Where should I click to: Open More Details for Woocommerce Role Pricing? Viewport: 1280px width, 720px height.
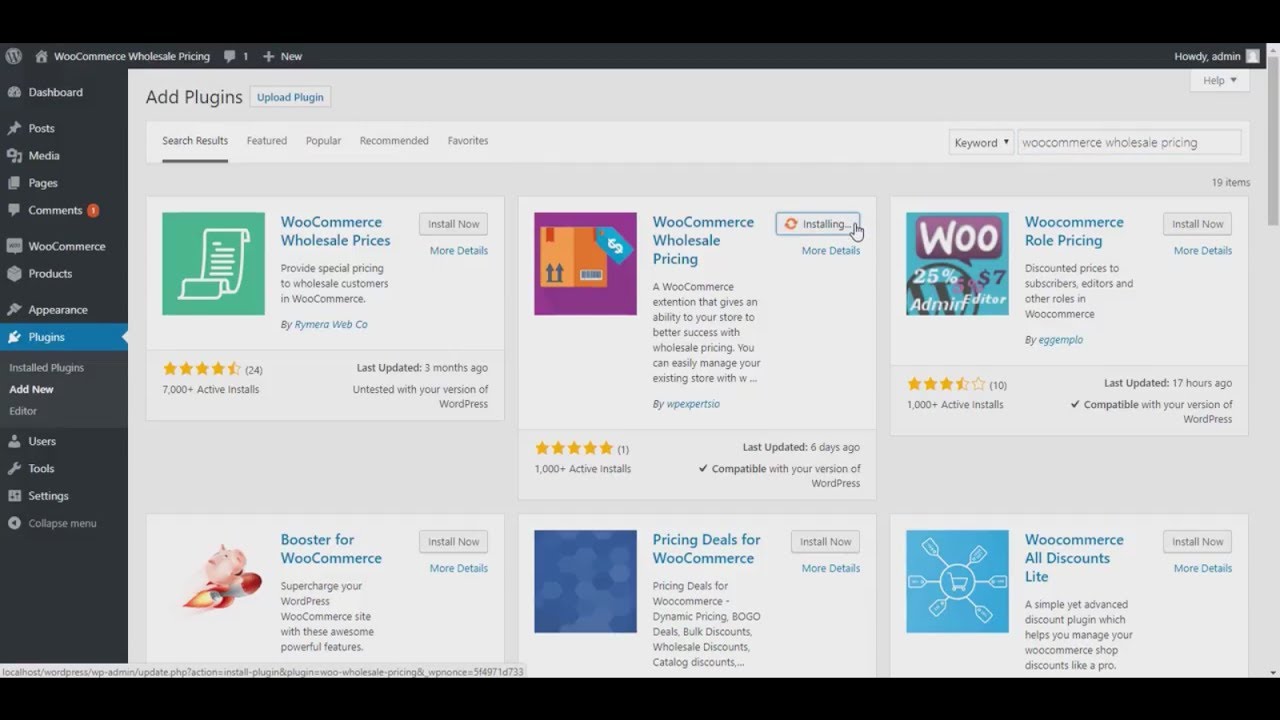tap(1203, 251)
